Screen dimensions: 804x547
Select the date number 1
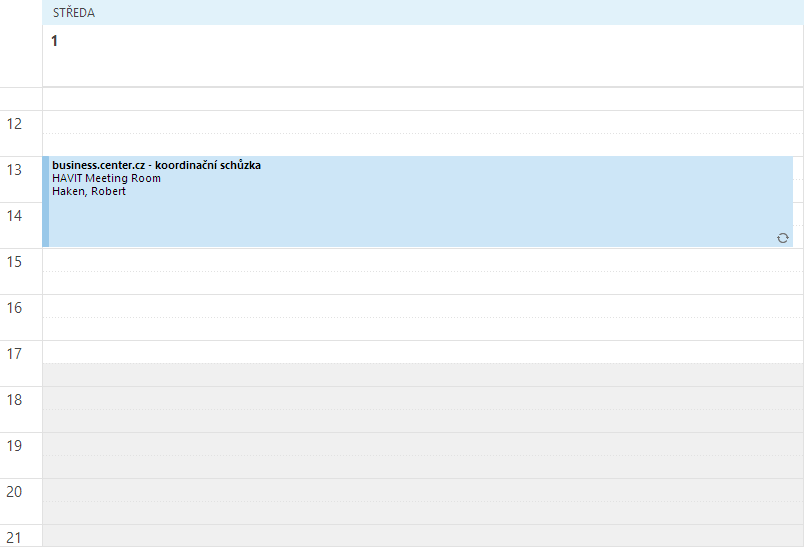point(55,41)
